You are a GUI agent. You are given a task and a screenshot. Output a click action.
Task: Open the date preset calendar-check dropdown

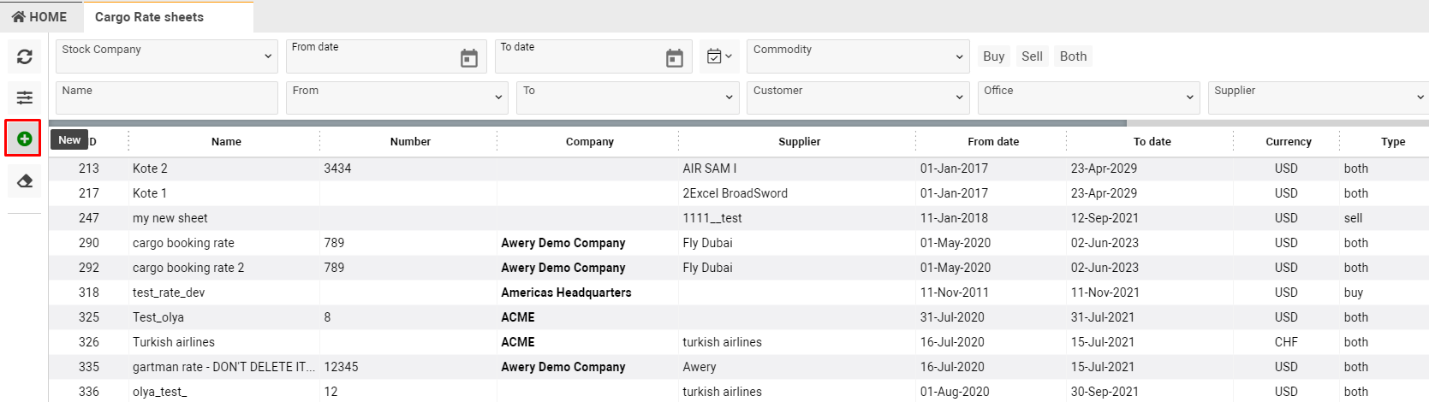(719, 57)
